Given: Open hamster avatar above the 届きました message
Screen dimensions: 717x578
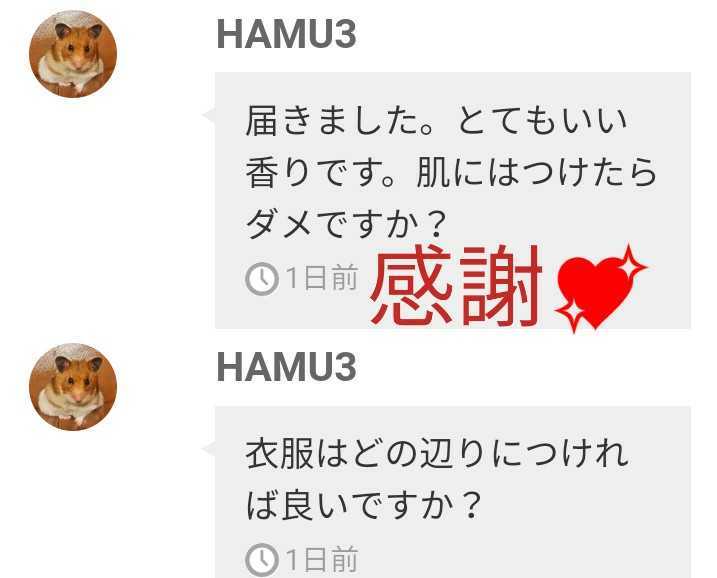Looking at the screenshot, I should pos(73,54).
